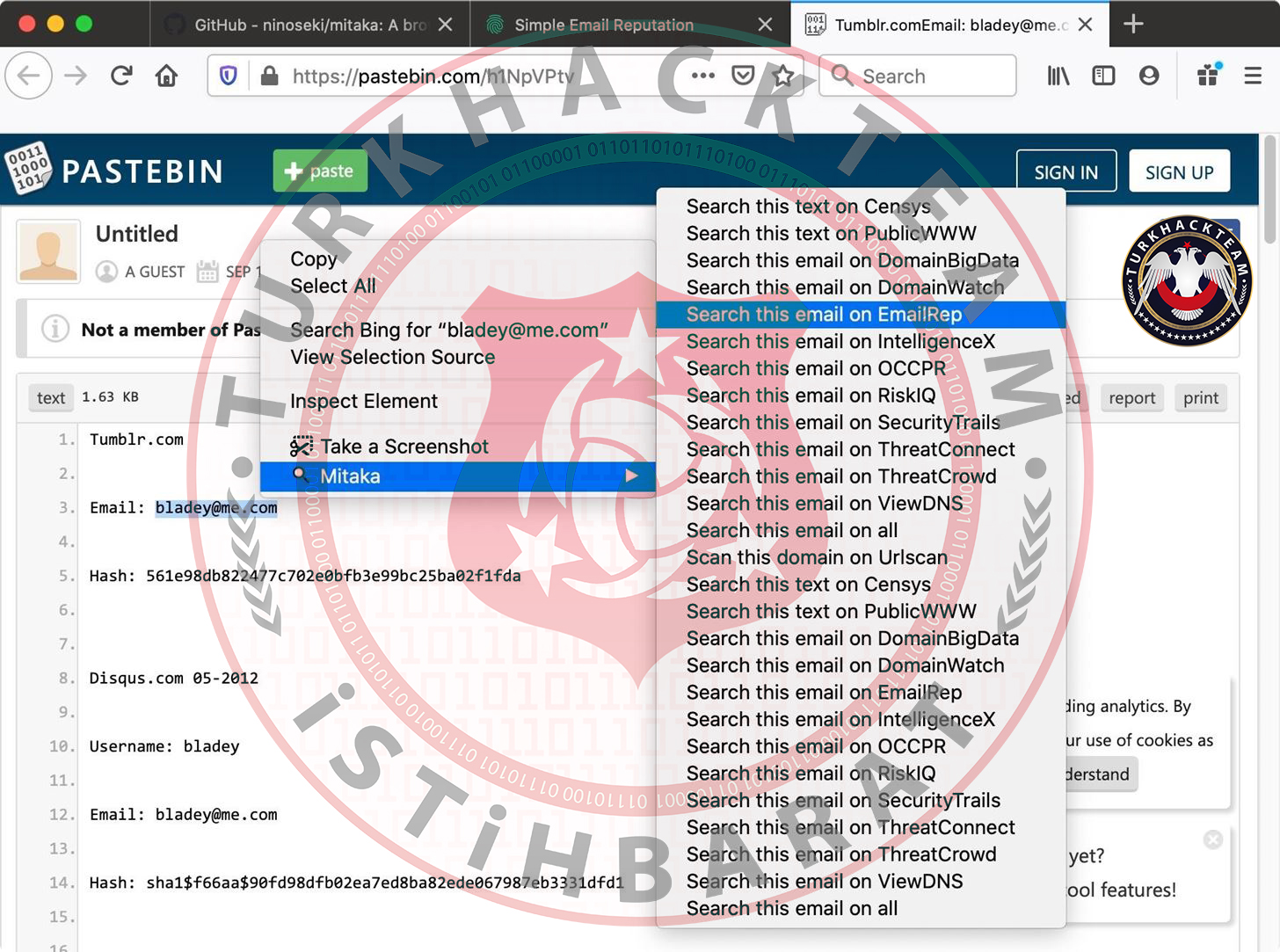Click the highlighted Search this email on EmailRep
1280x952 pixels.
pyautogui.click(x=861, y=315)
